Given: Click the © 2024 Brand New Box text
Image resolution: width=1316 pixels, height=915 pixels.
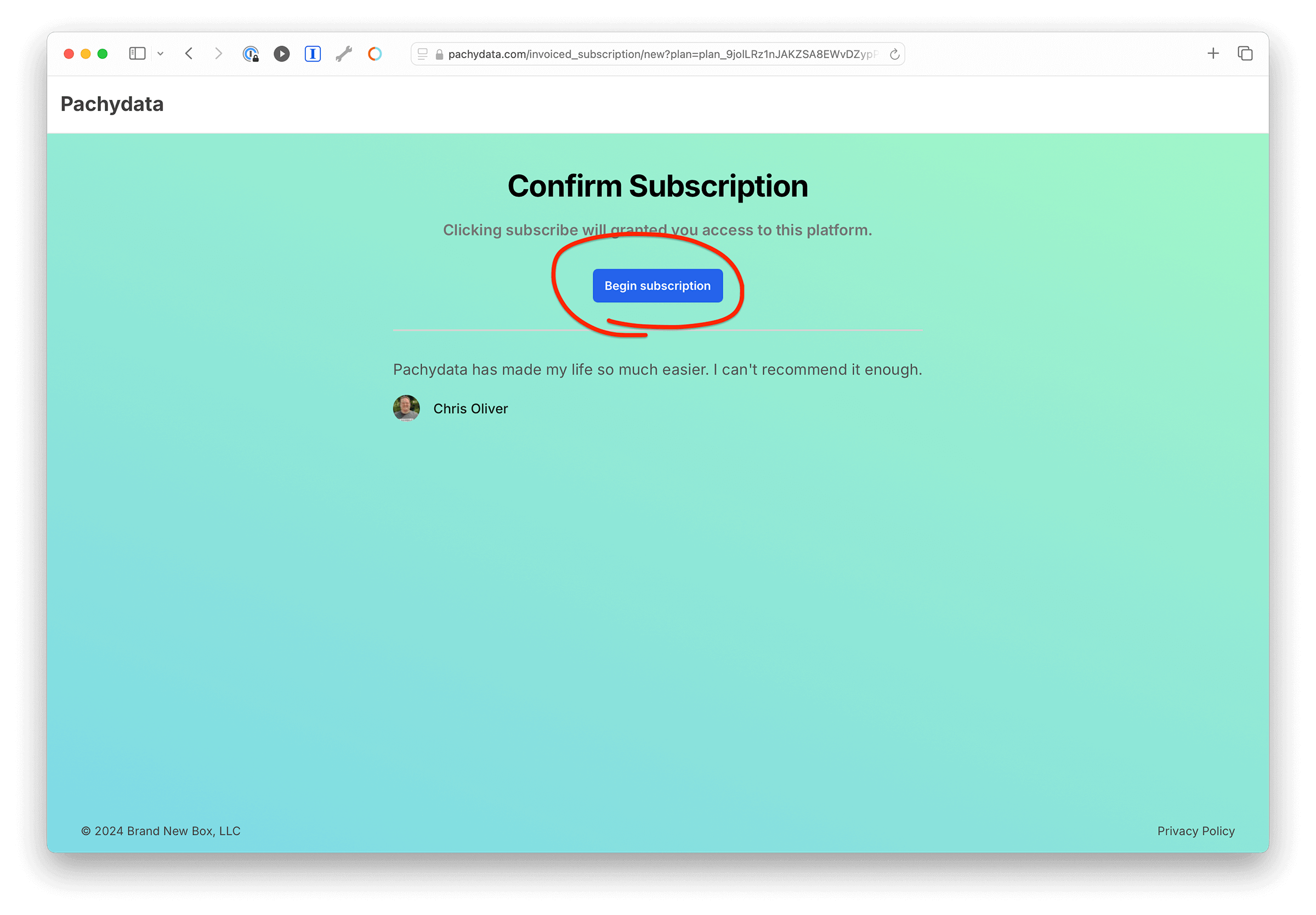Looking at the screenshot, I should (161, 829).
